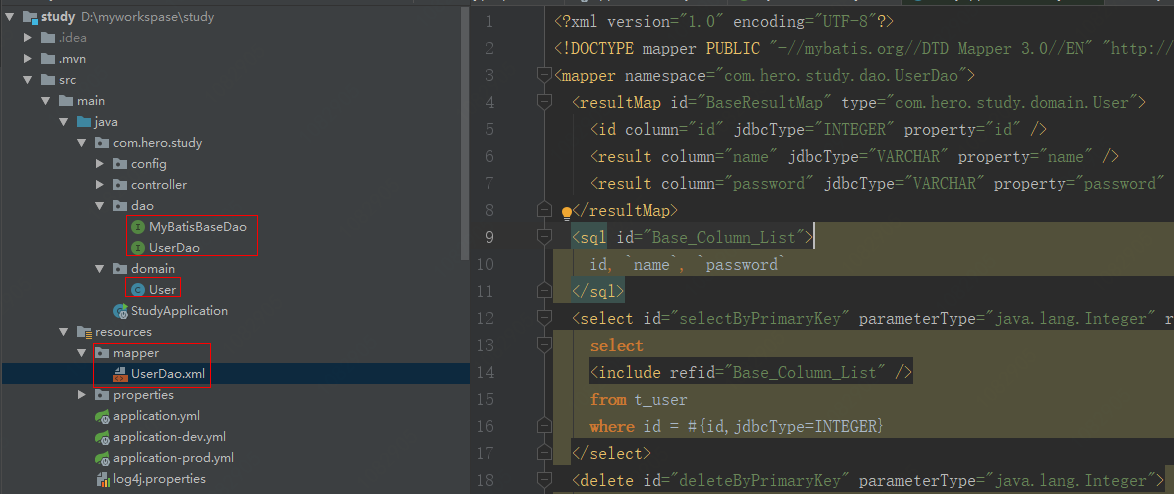
Task: Collapse the mapper folder arrow
Action: pyautogui.click(x=82, y=352)
